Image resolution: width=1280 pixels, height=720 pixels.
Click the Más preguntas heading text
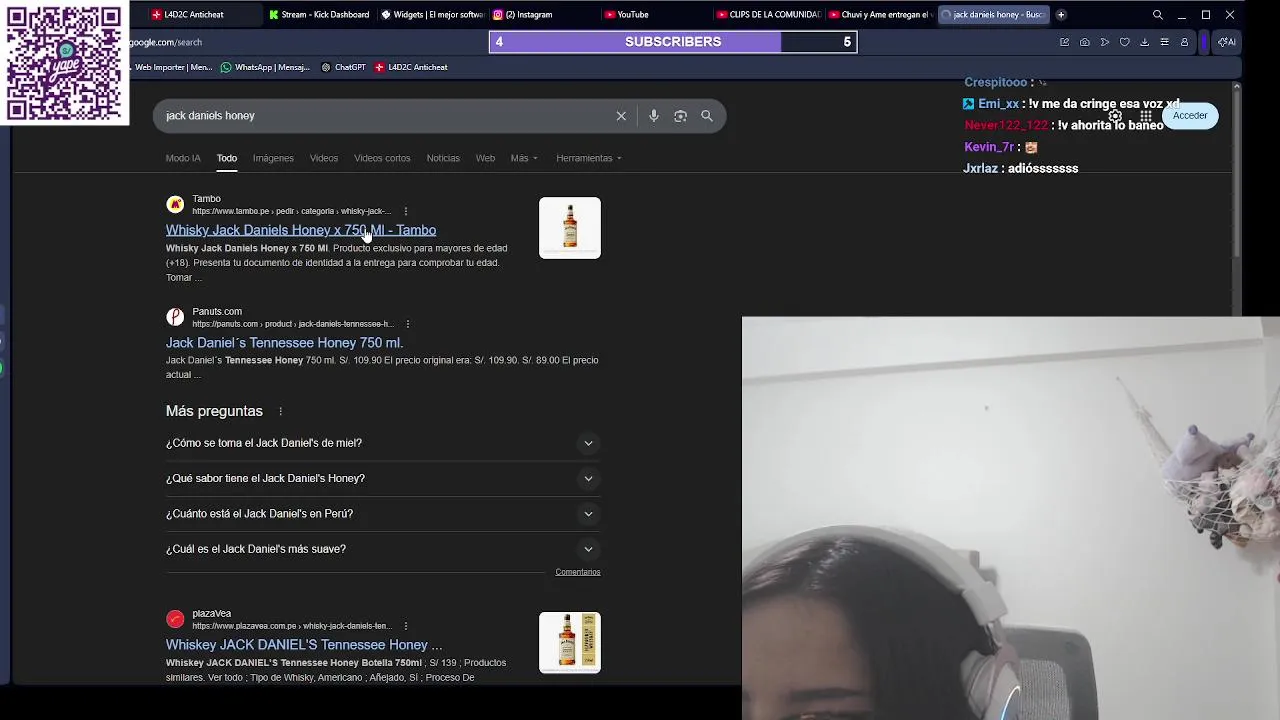[x=214, y=411]
